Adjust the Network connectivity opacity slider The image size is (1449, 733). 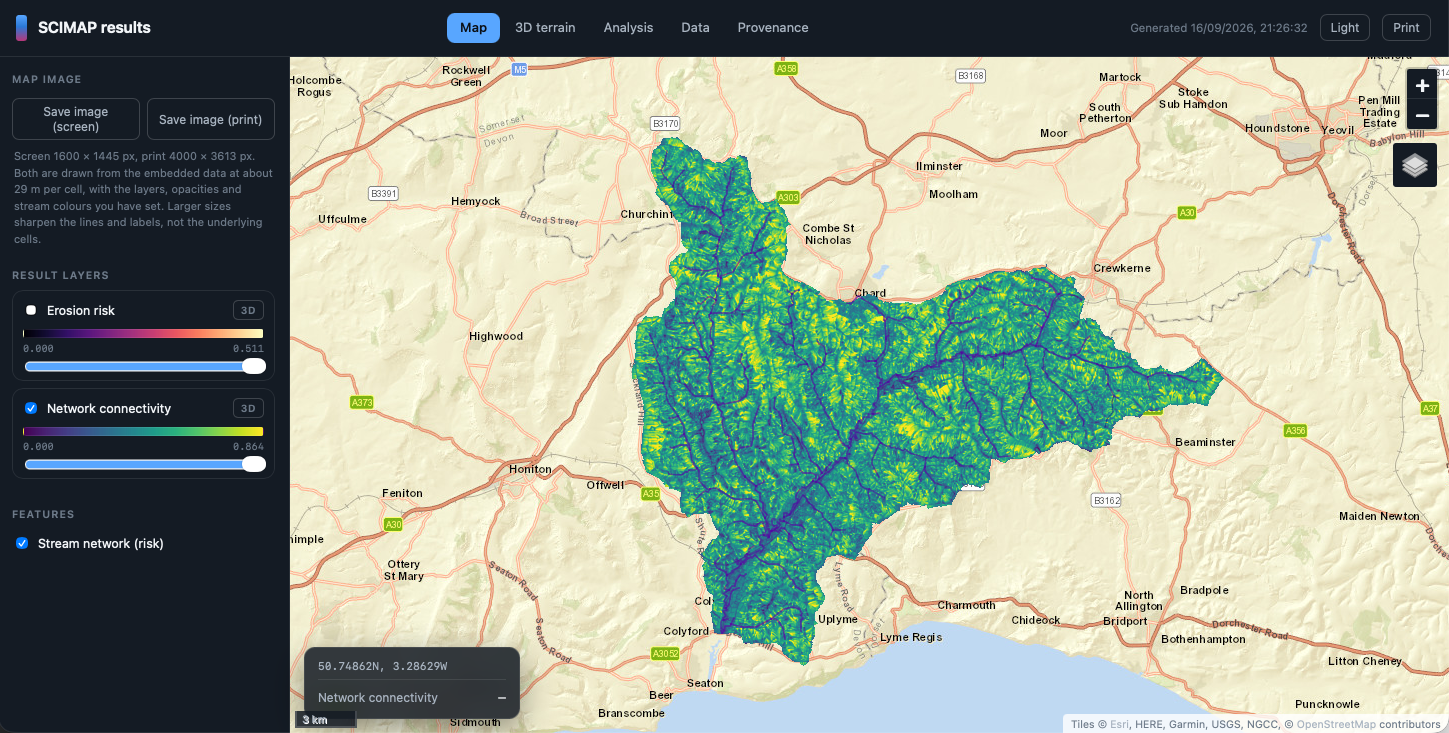pos(144,464)
